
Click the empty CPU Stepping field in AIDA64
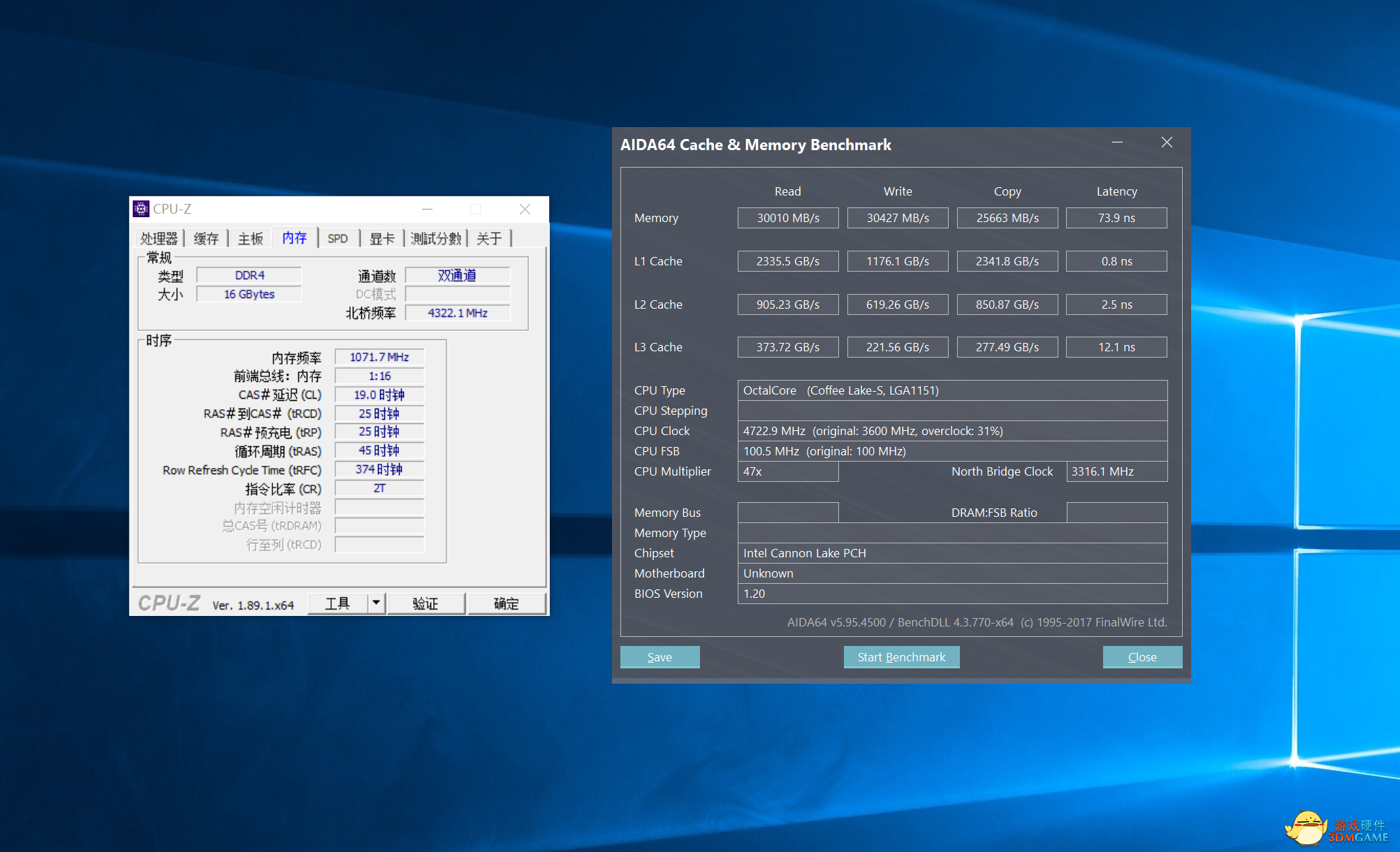[952, 411]
